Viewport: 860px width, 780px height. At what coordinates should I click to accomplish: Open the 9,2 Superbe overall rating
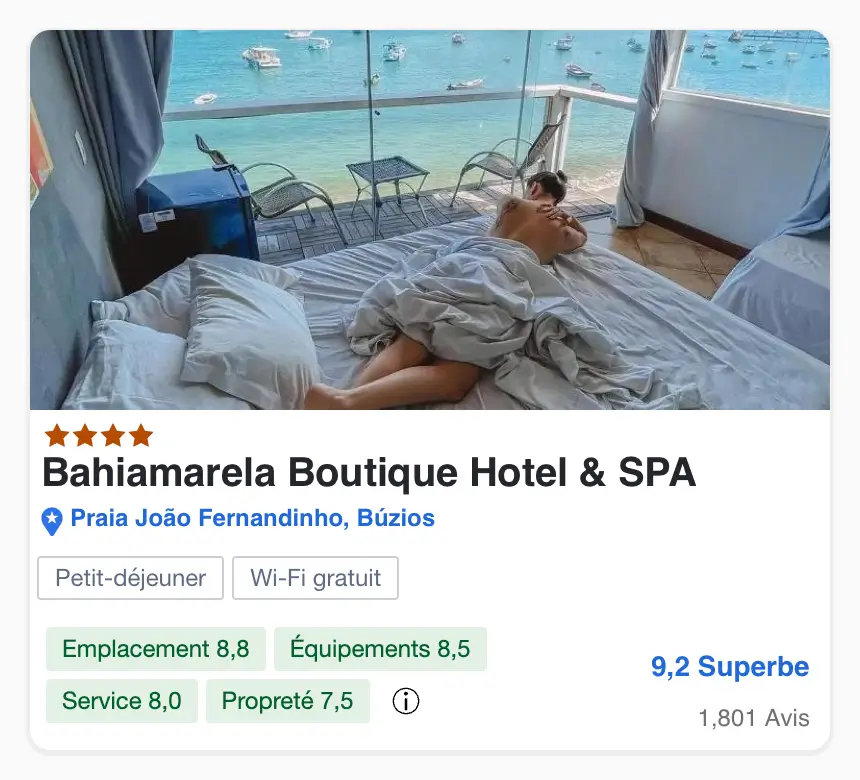coord(730,667)
